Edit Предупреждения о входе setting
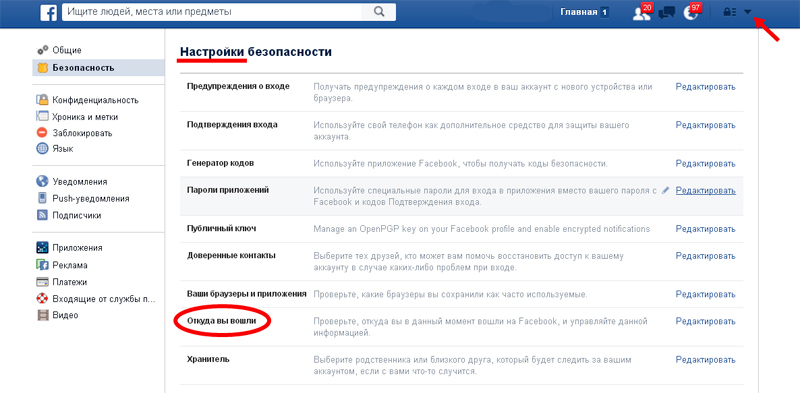The height and width of the screenshot is (393, 800). pos(706,87)
